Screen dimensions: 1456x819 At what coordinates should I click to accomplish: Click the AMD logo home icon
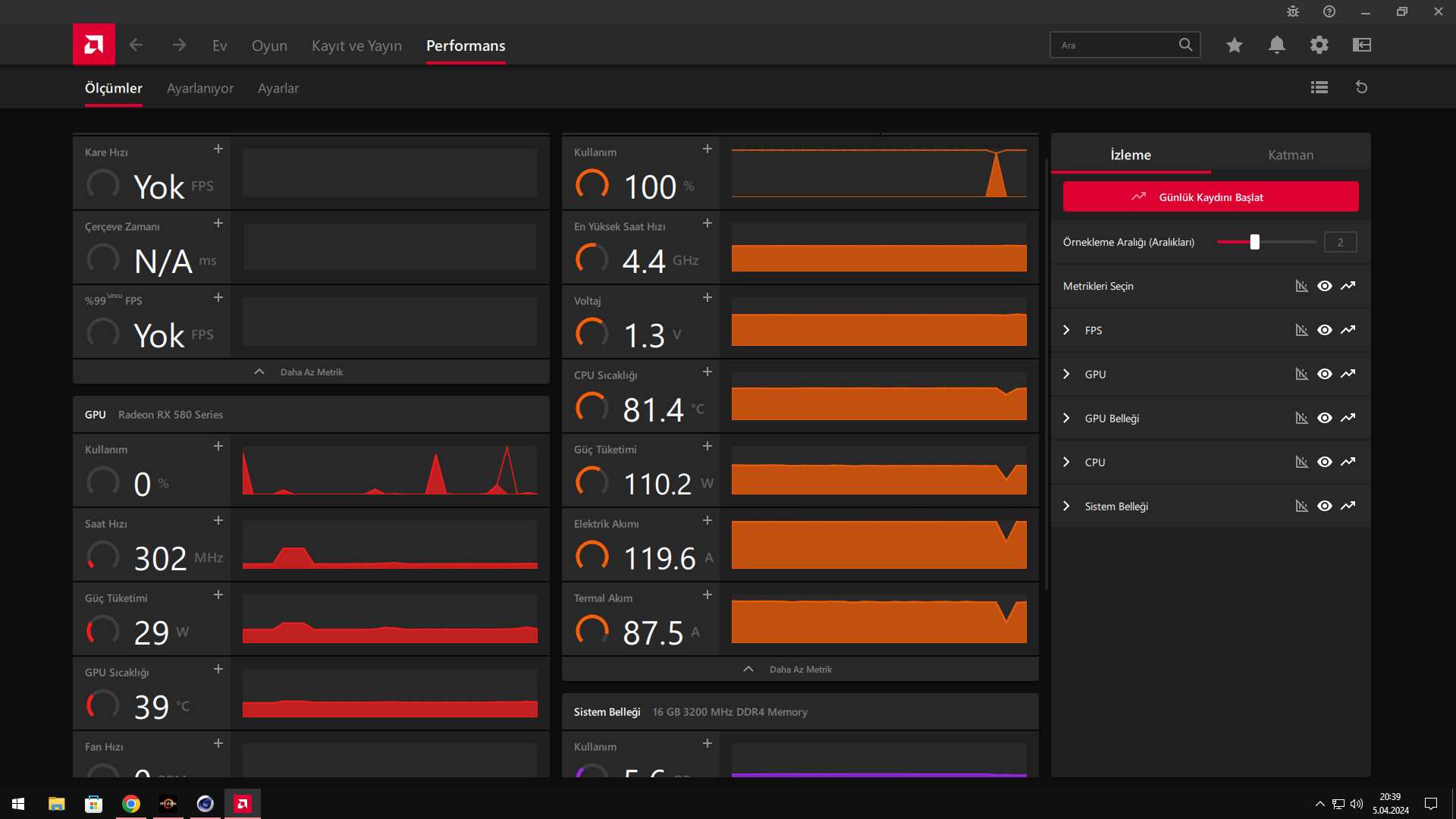pos(94,45)
